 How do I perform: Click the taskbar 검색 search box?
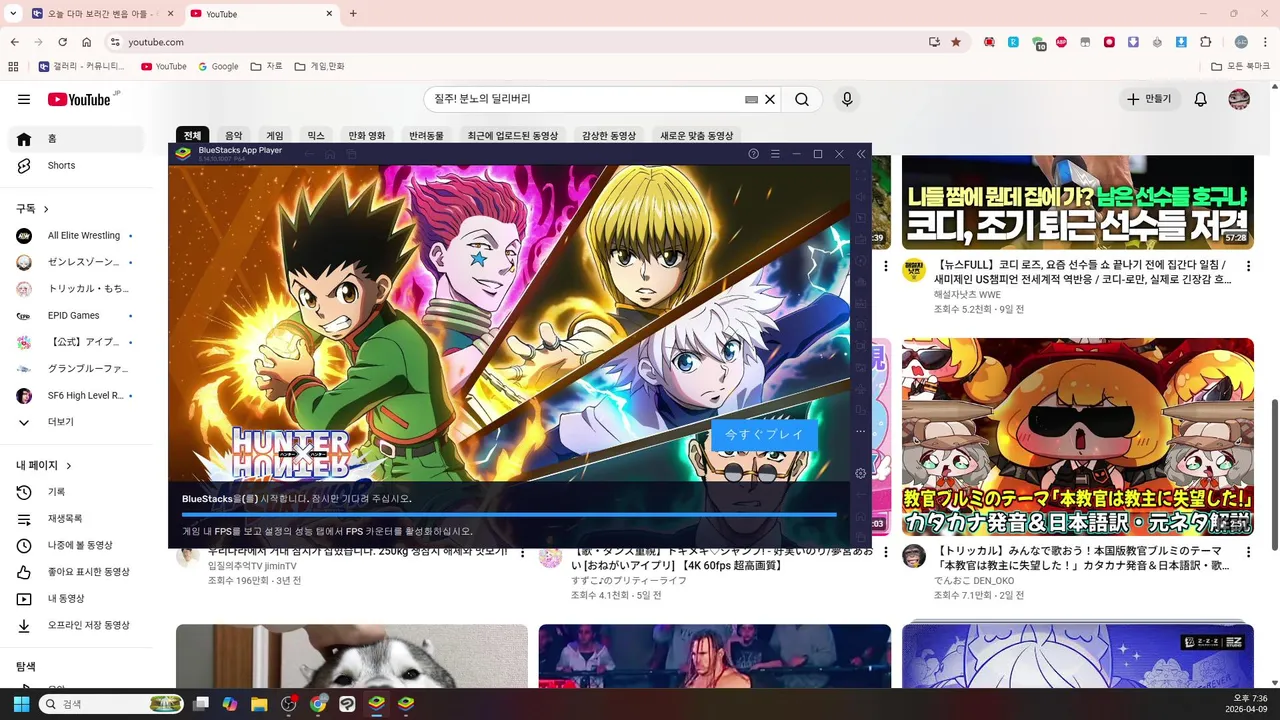(113, 704)
